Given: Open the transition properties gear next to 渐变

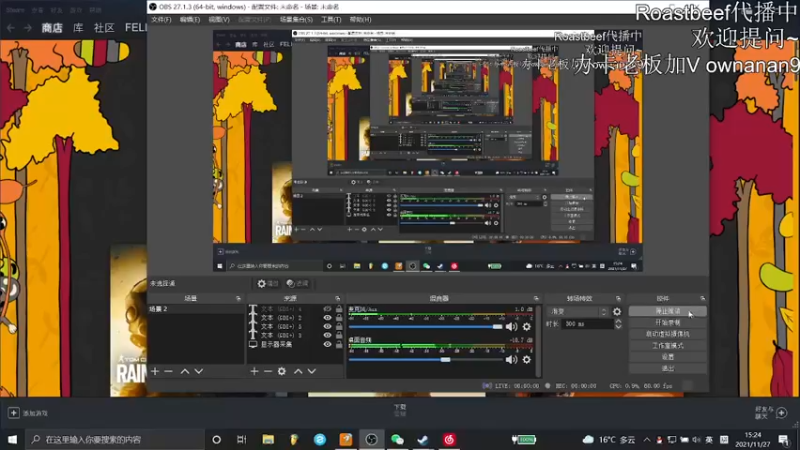Looking at the screenshot, I should 617,311.
